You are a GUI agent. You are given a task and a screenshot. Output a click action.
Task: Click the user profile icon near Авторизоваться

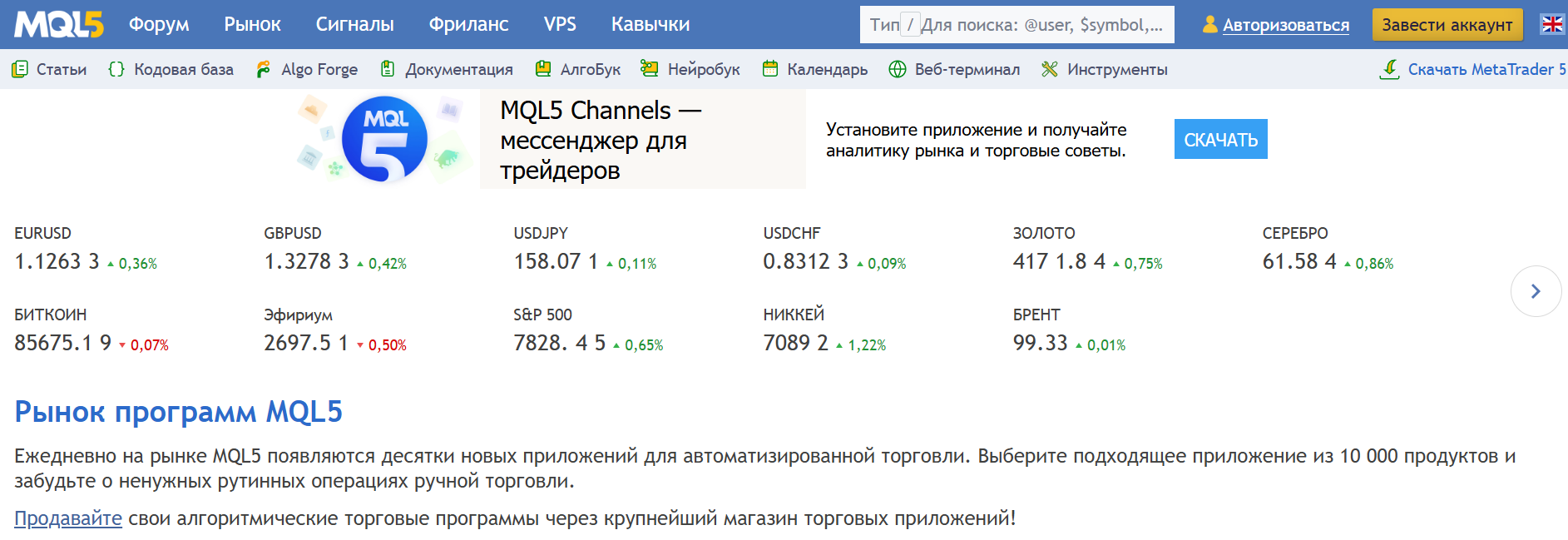1210,25
